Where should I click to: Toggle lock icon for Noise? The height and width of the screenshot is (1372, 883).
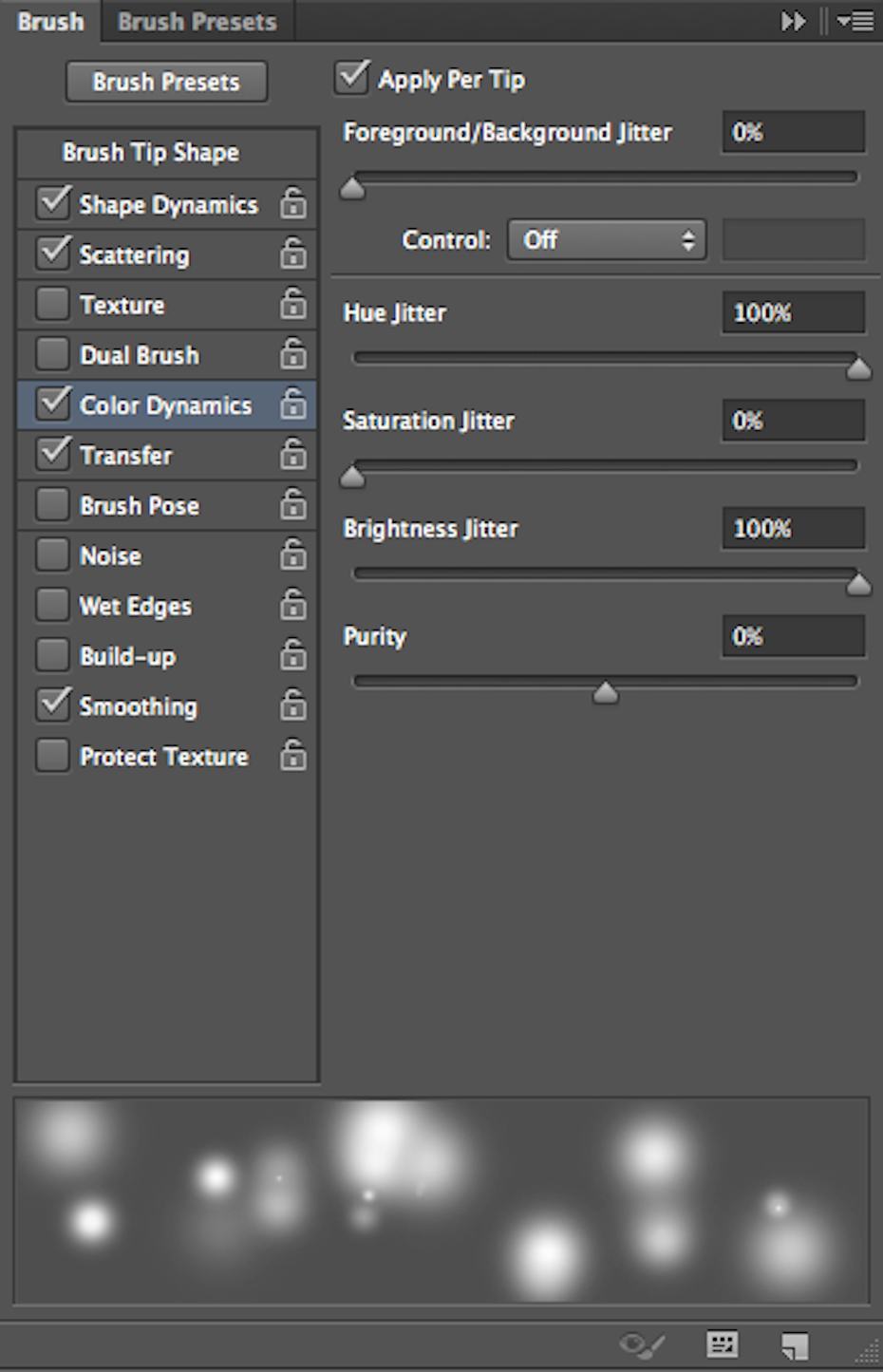coord(293,555)
